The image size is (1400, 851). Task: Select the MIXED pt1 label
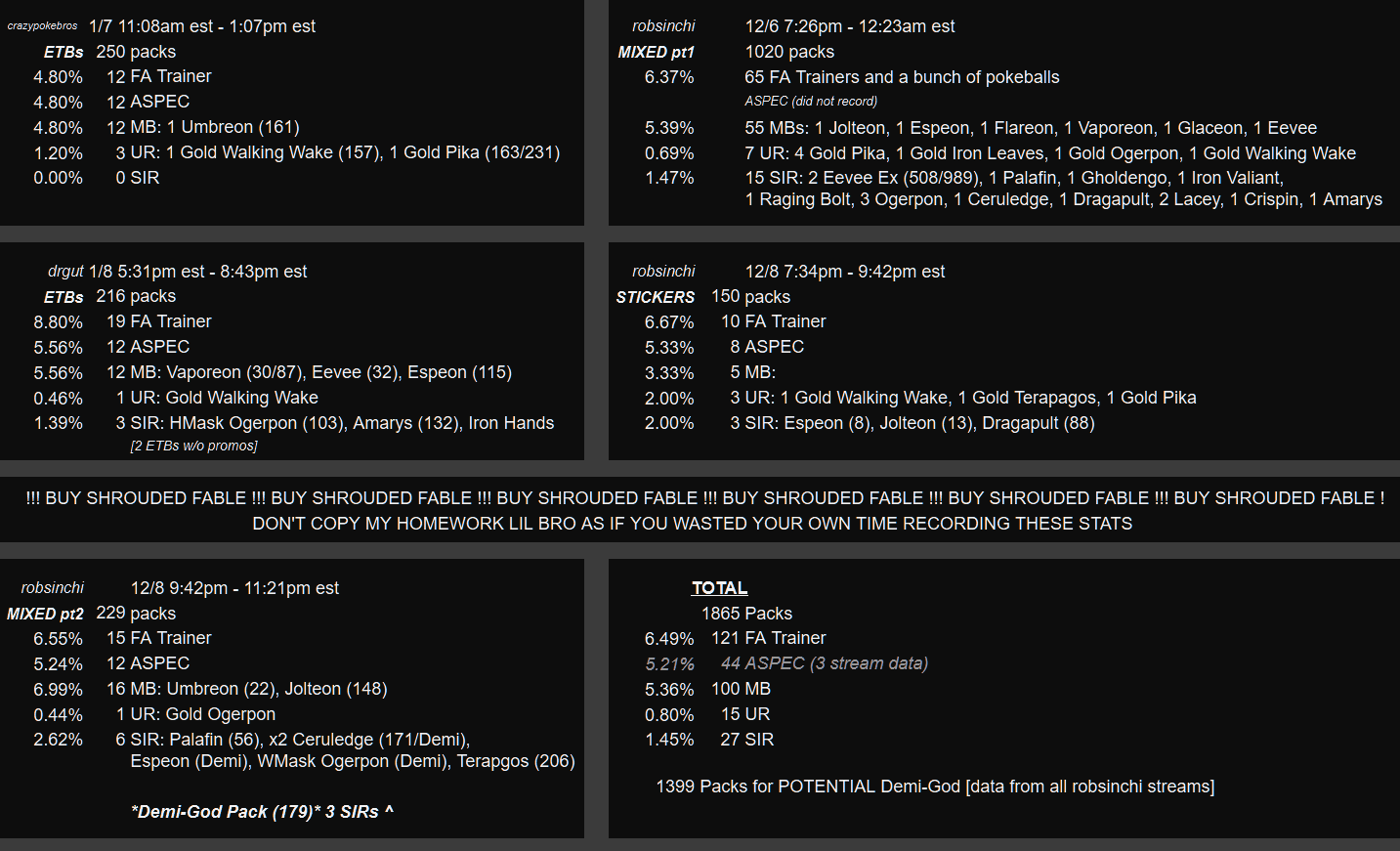point(656,52)
